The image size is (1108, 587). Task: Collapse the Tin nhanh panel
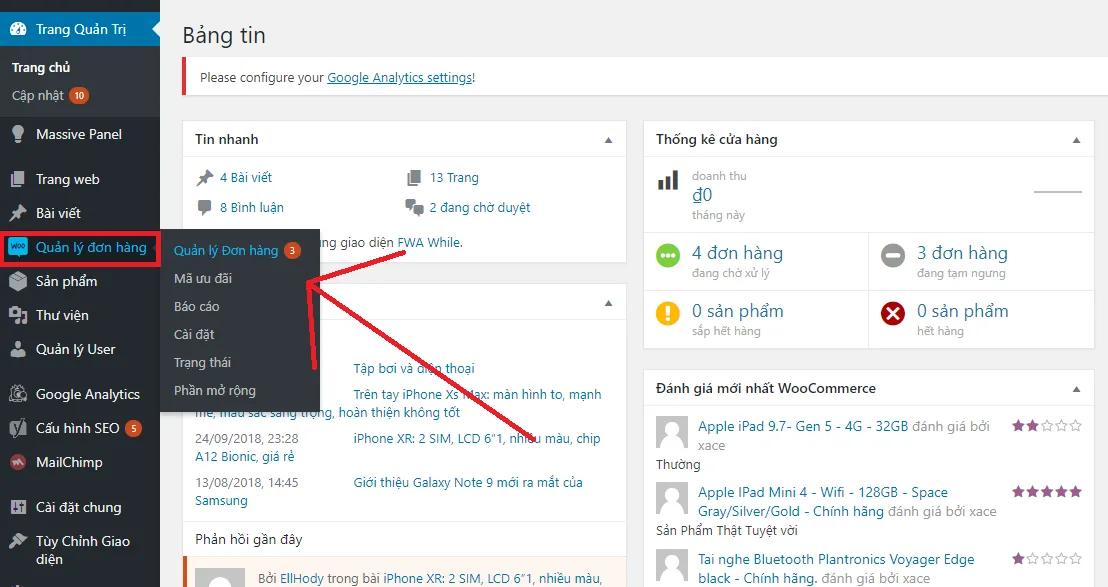(608, 140)
